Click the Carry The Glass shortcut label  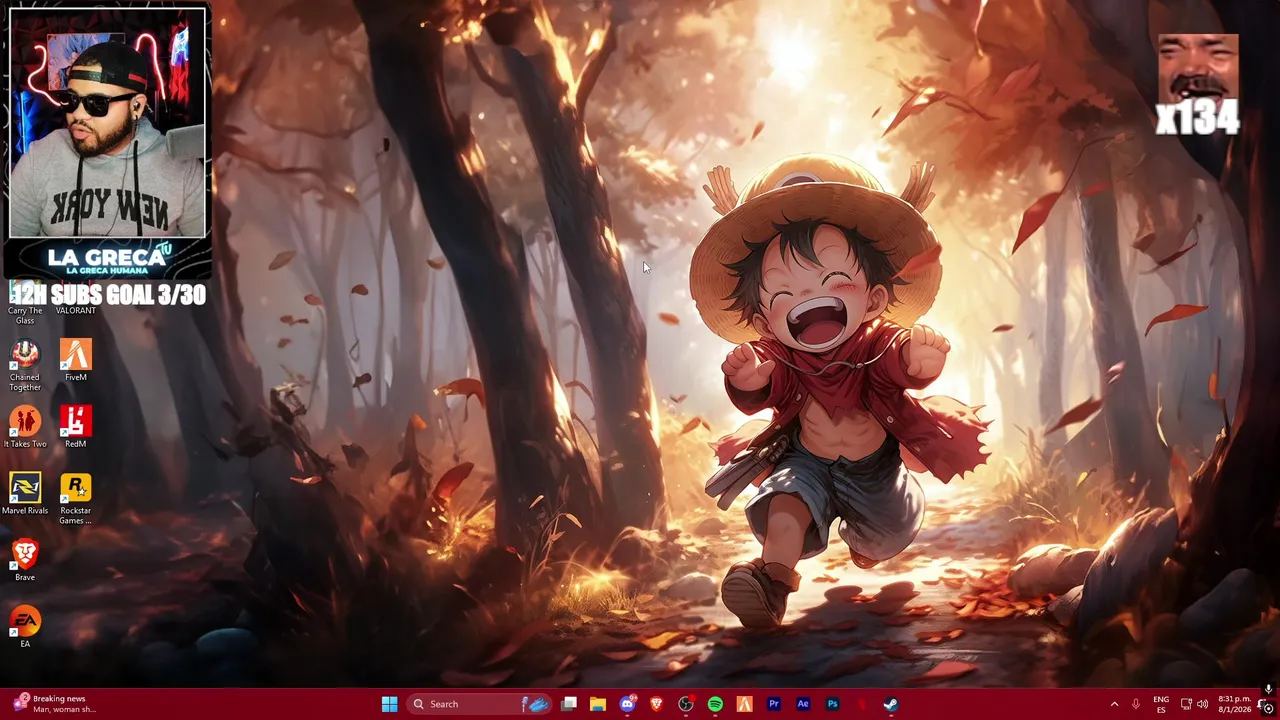point(25,315)
